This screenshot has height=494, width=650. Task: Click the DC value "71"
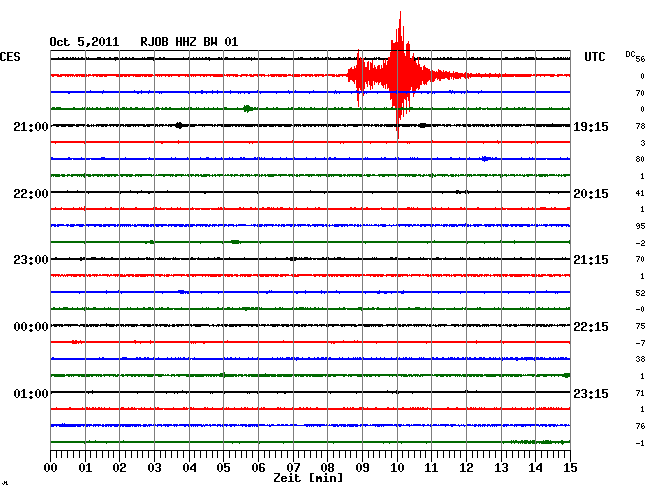pyautogui.click(x=640, y=393)
